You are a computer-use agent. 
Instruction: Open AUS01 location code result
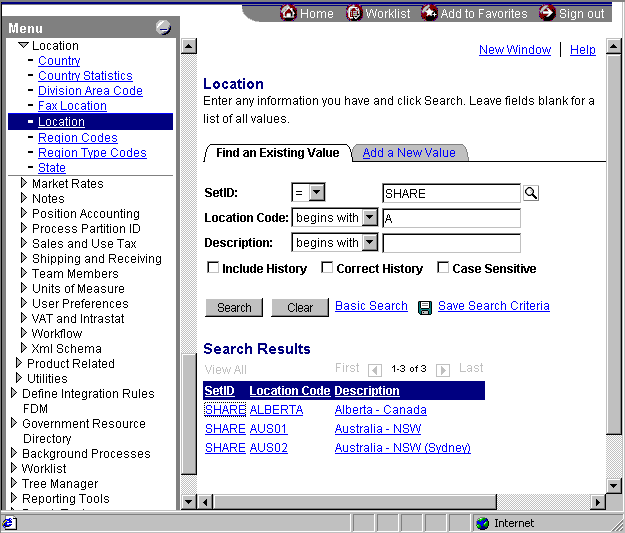268,429
